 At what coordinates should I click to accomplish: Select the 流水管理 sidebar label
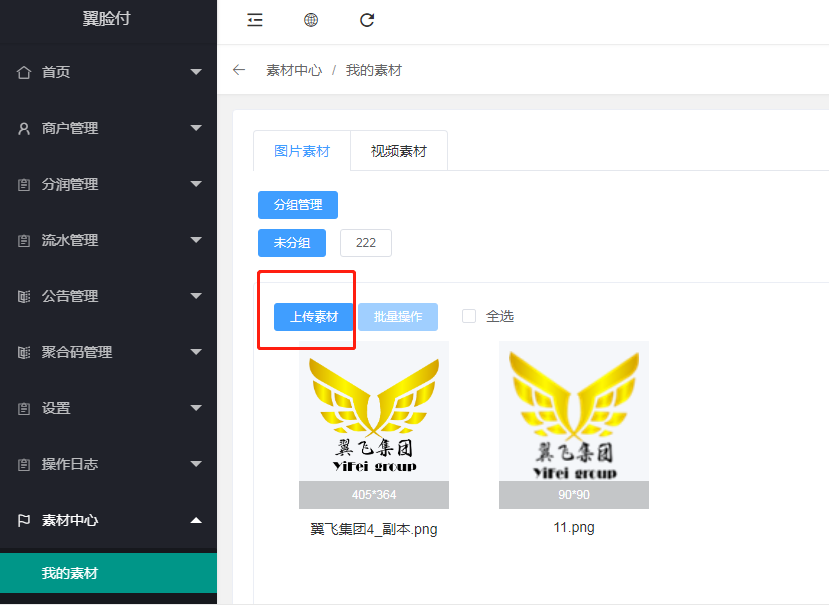[x=70, y=240]
